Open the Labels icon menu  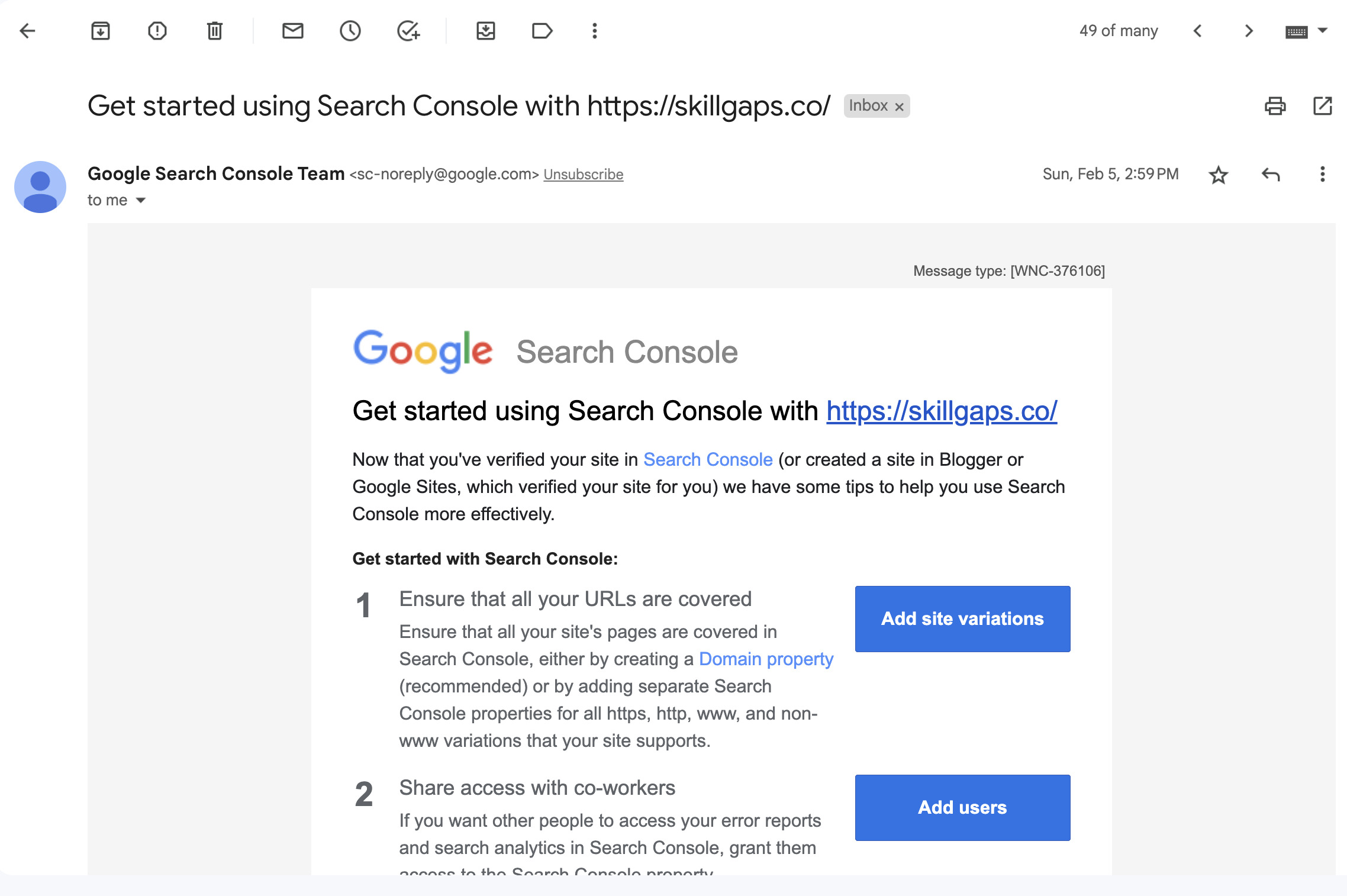(542, 31)
